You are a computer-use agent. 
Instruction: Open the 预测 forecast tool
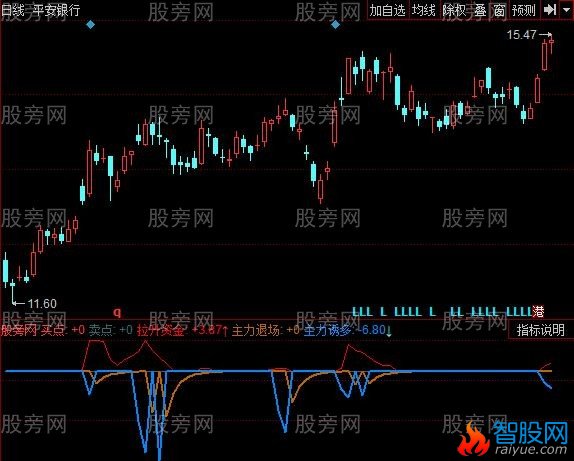pos(524,10)
